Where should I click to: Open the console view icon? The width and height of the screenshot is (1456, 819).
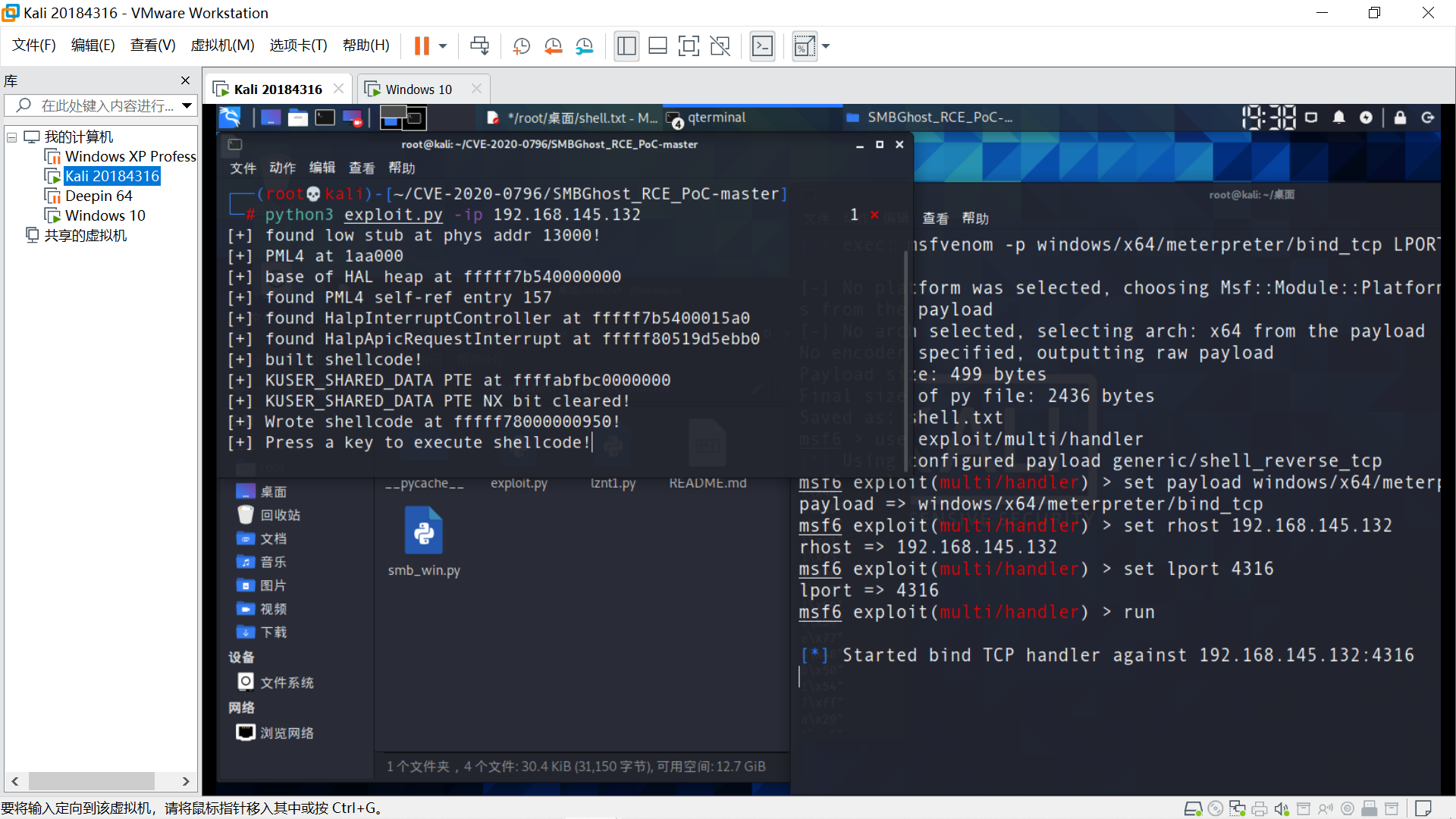[x=762, y=46]
